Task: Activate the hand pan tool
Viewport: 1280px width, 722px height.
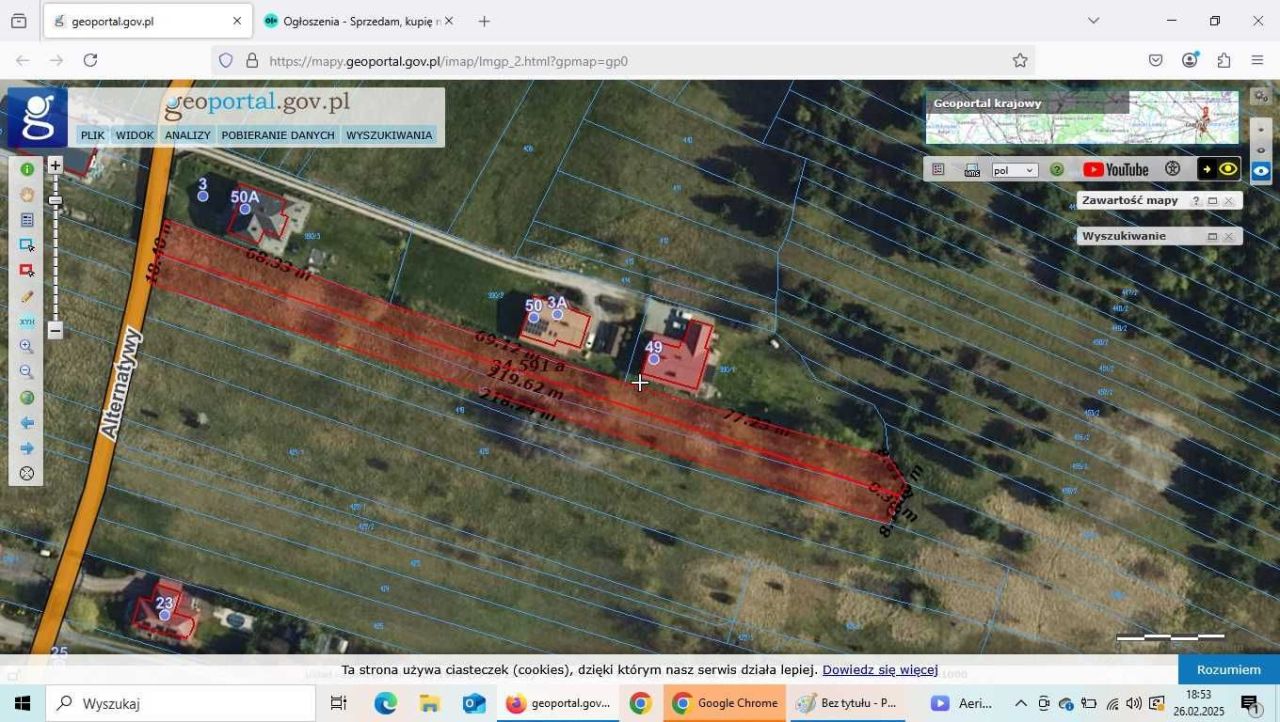Action: [27, 194]
